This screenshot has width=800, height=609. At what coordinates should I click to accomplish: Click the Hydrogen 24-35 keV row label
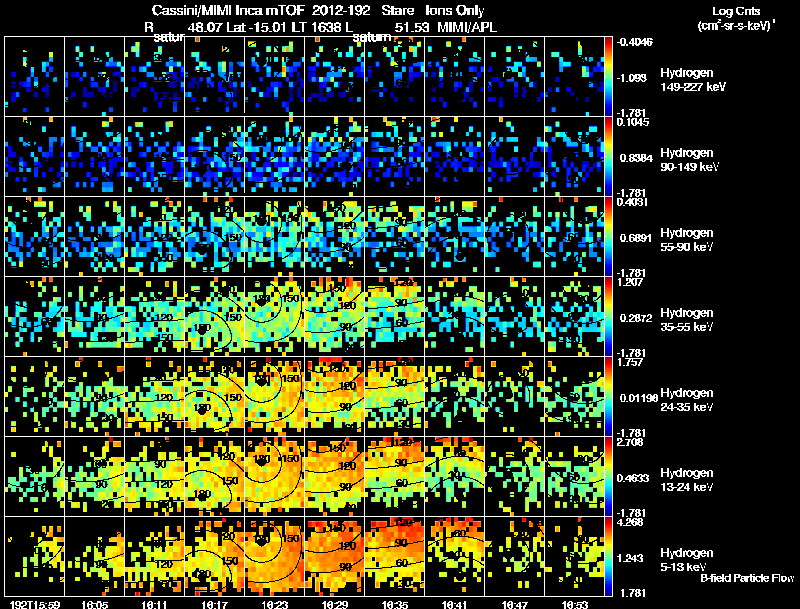point(687,400)
